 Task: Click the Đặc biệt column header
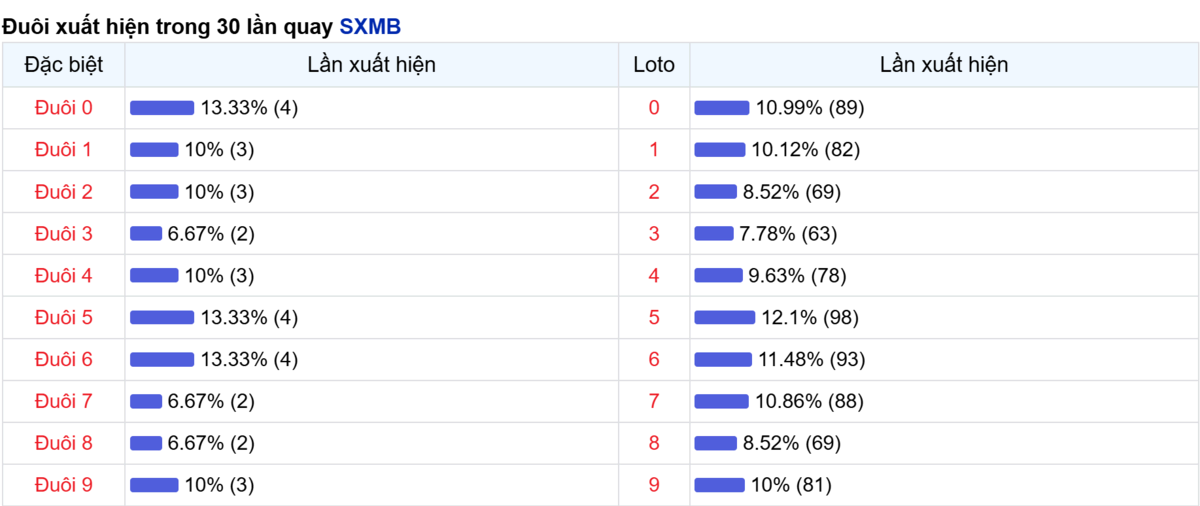(63, 65)
